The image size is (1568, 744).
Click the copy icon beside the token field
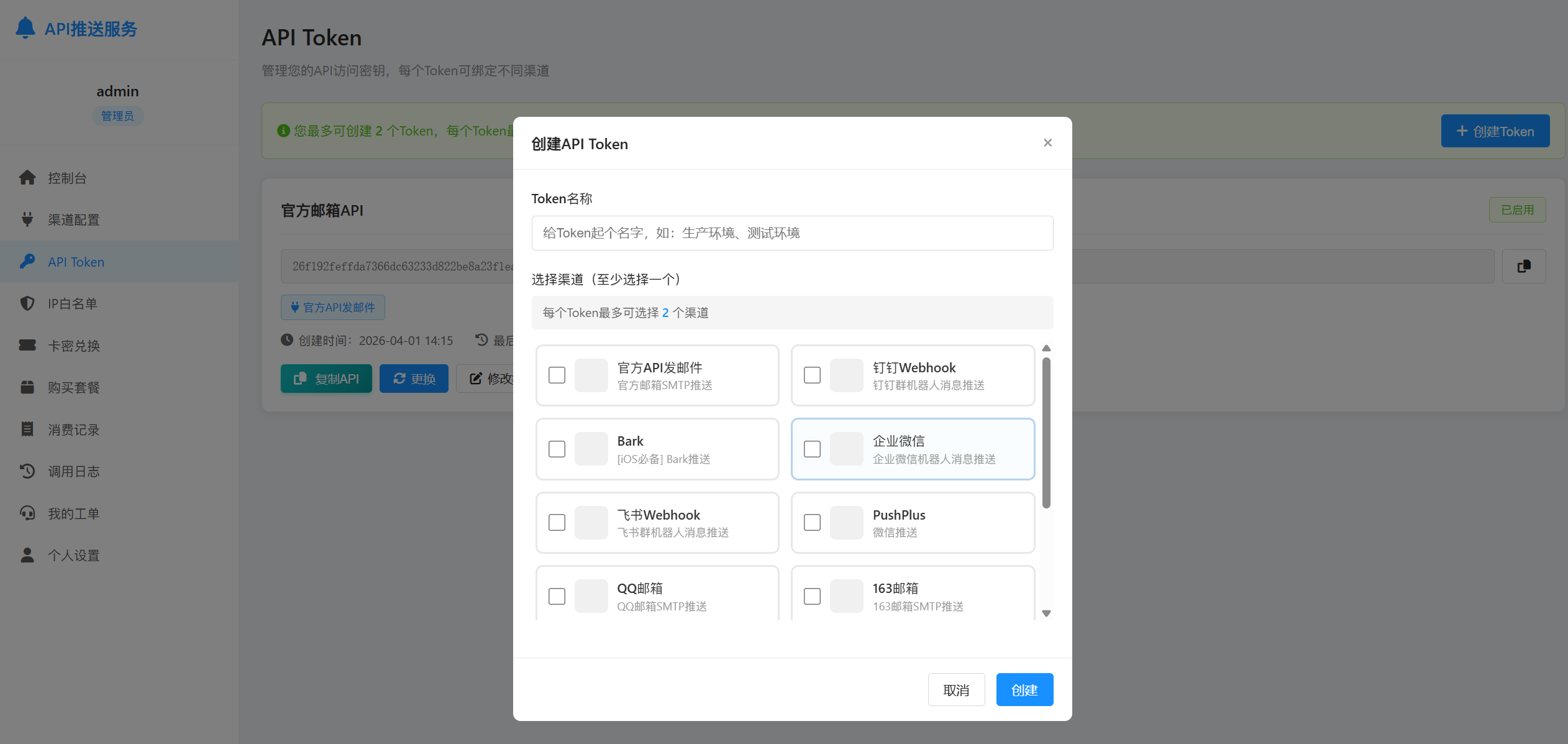pyautogui.click(x=1524, y=266)
